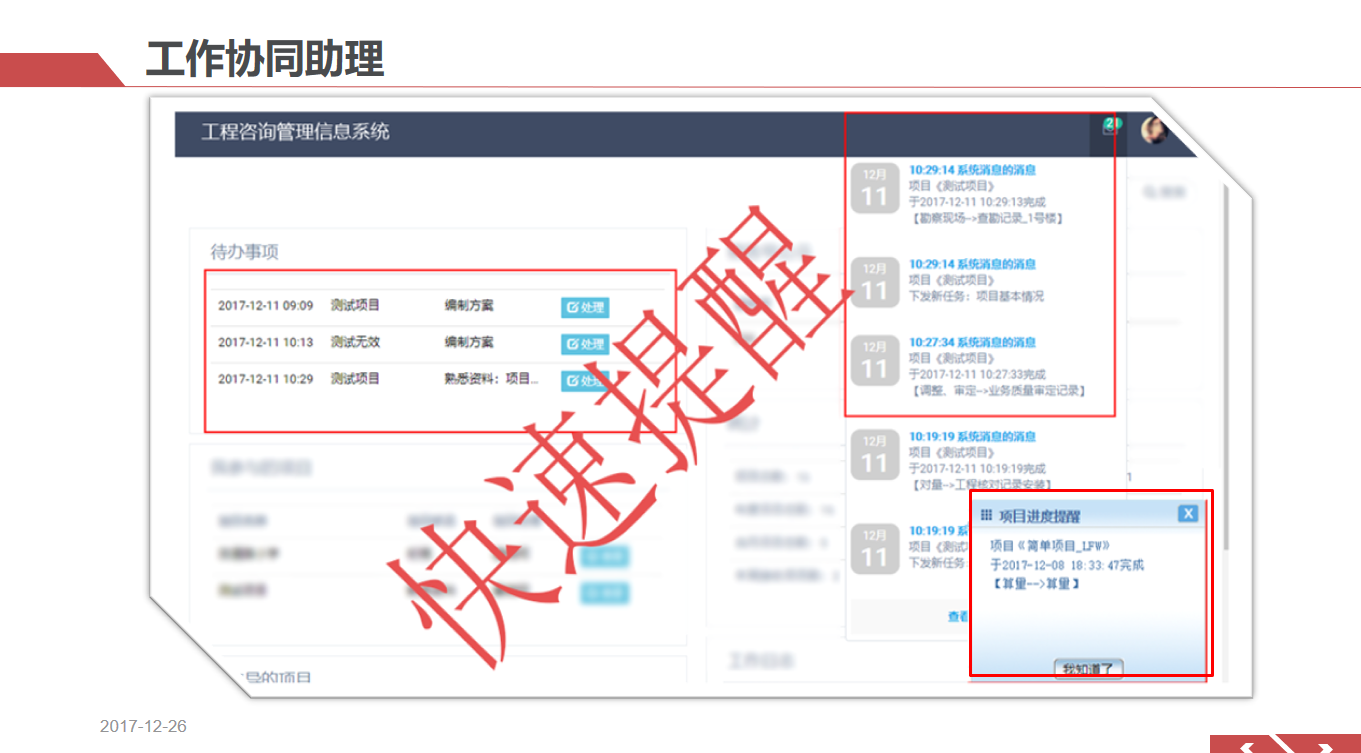Image resolution: width=1361 pixels, height=753 pixels.
Task: Open 10:29:14 系统消息 about 勘察现场
Action: click(972, 170)
